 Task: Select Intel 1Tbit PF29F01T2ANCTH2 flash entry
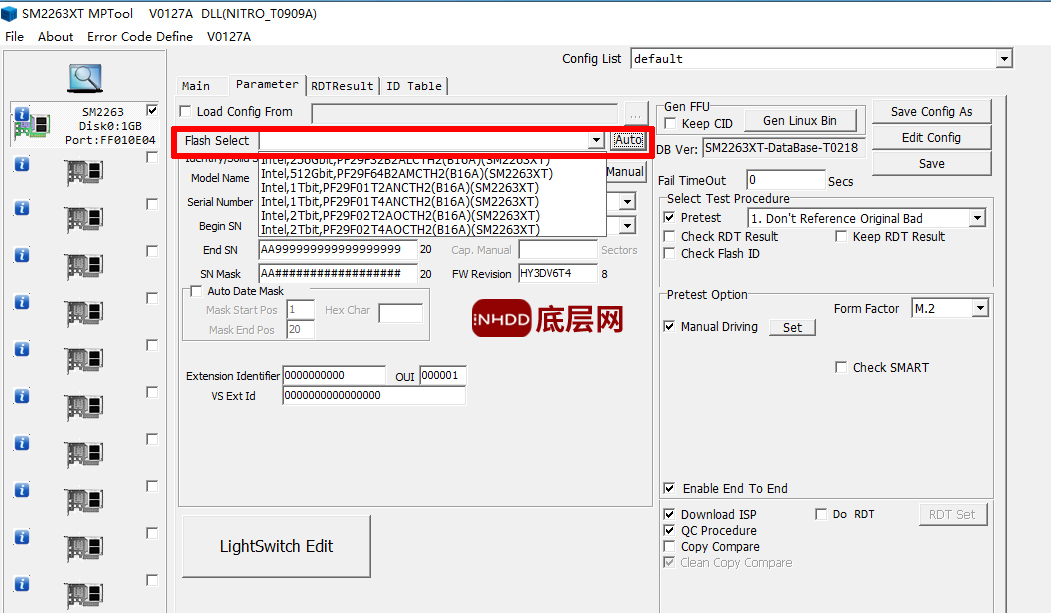coord(399,188)
